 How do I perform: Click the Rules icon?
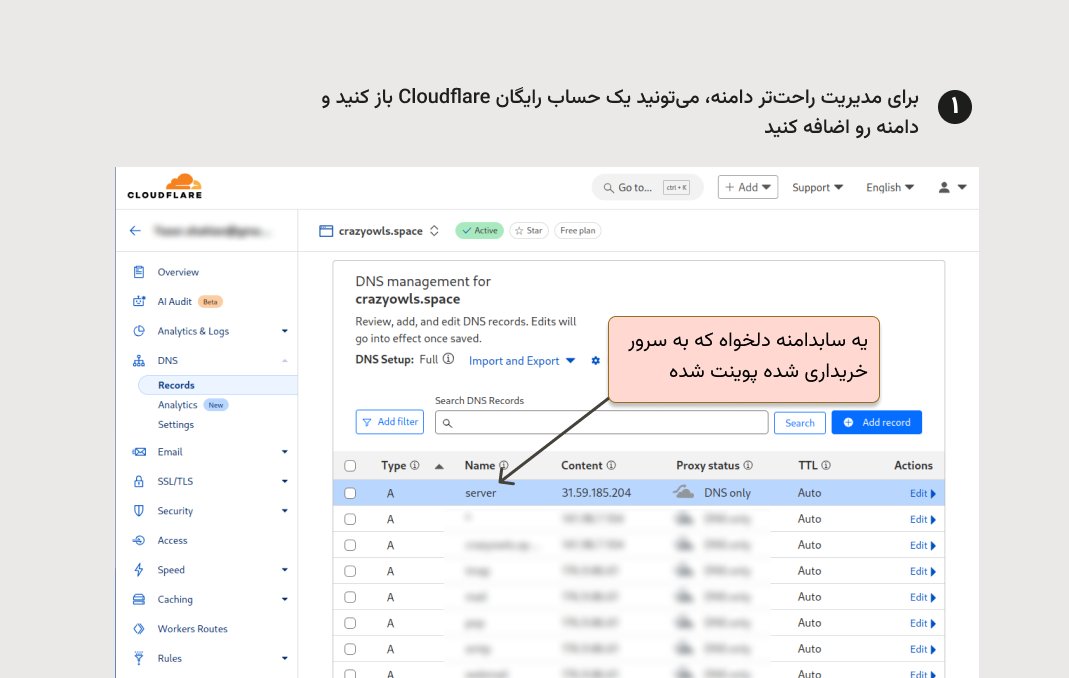pyautogui.click(x=139, y=658)
